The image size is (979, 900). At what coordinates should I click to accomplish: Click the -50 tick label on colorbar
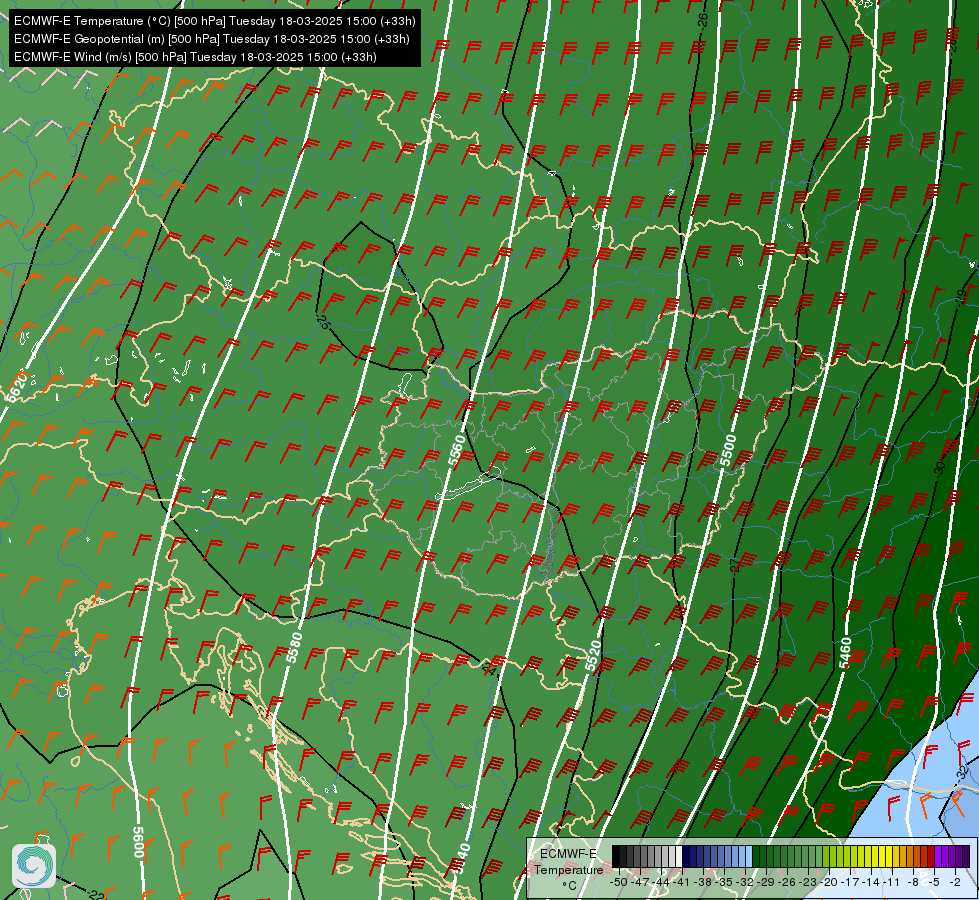coord(618,882)
